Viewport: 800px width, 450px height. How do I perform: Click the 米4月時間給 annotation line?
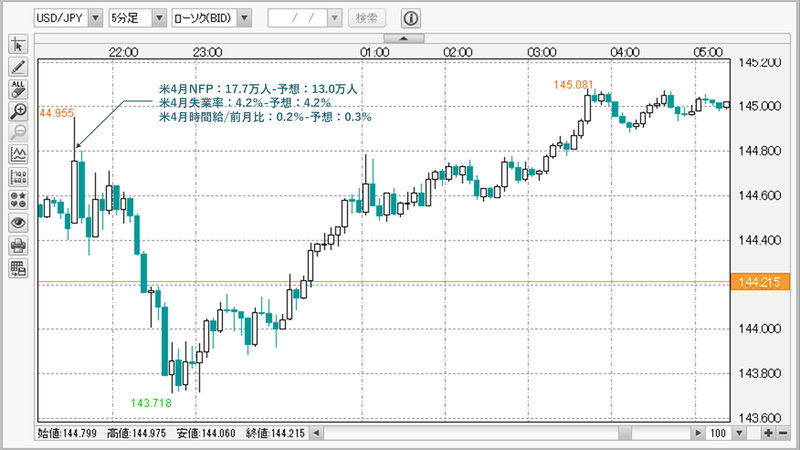[265, 117]
